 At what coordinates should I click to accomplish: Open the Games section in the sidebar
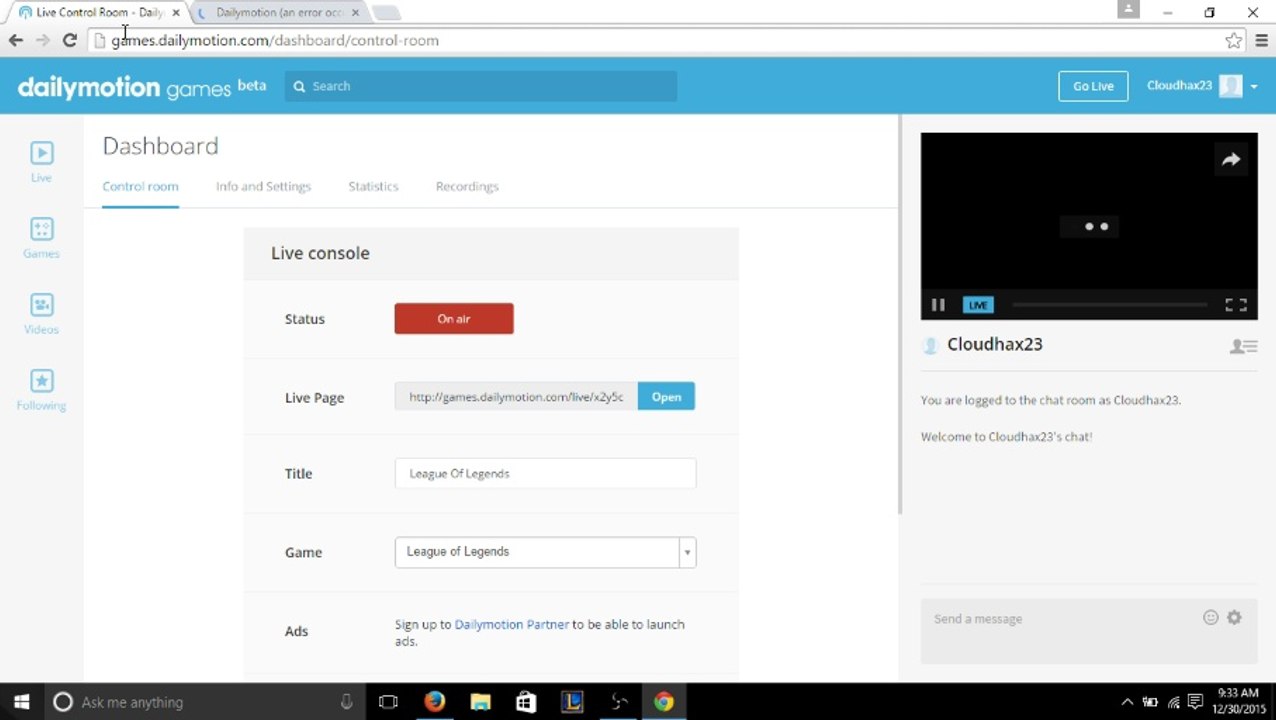click(x=41, y=238)
